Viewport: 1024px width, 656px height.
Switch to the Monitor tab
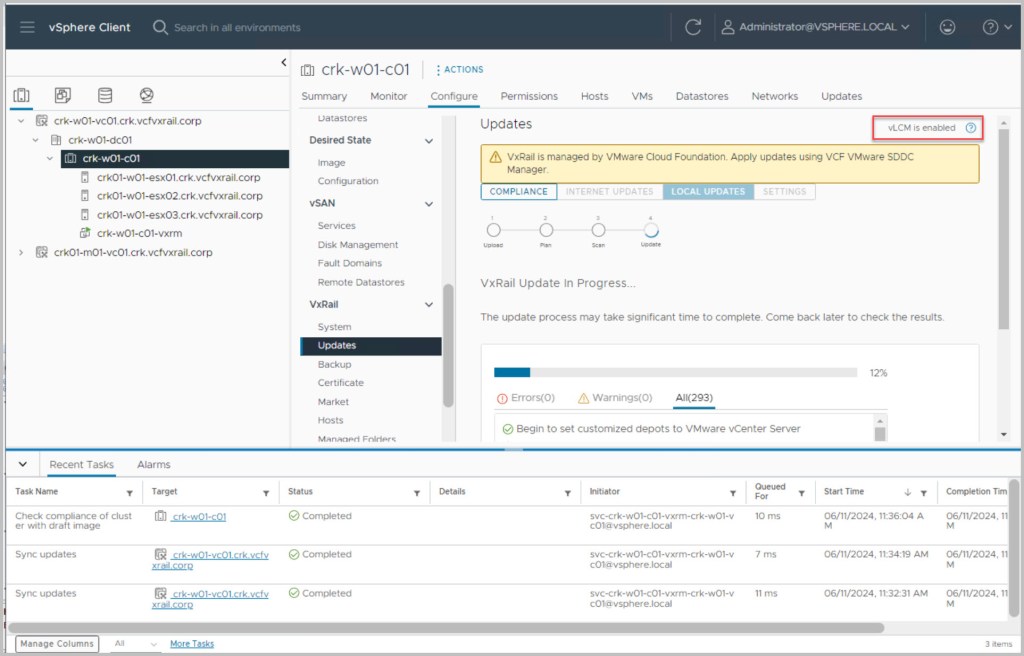point(388,96)
